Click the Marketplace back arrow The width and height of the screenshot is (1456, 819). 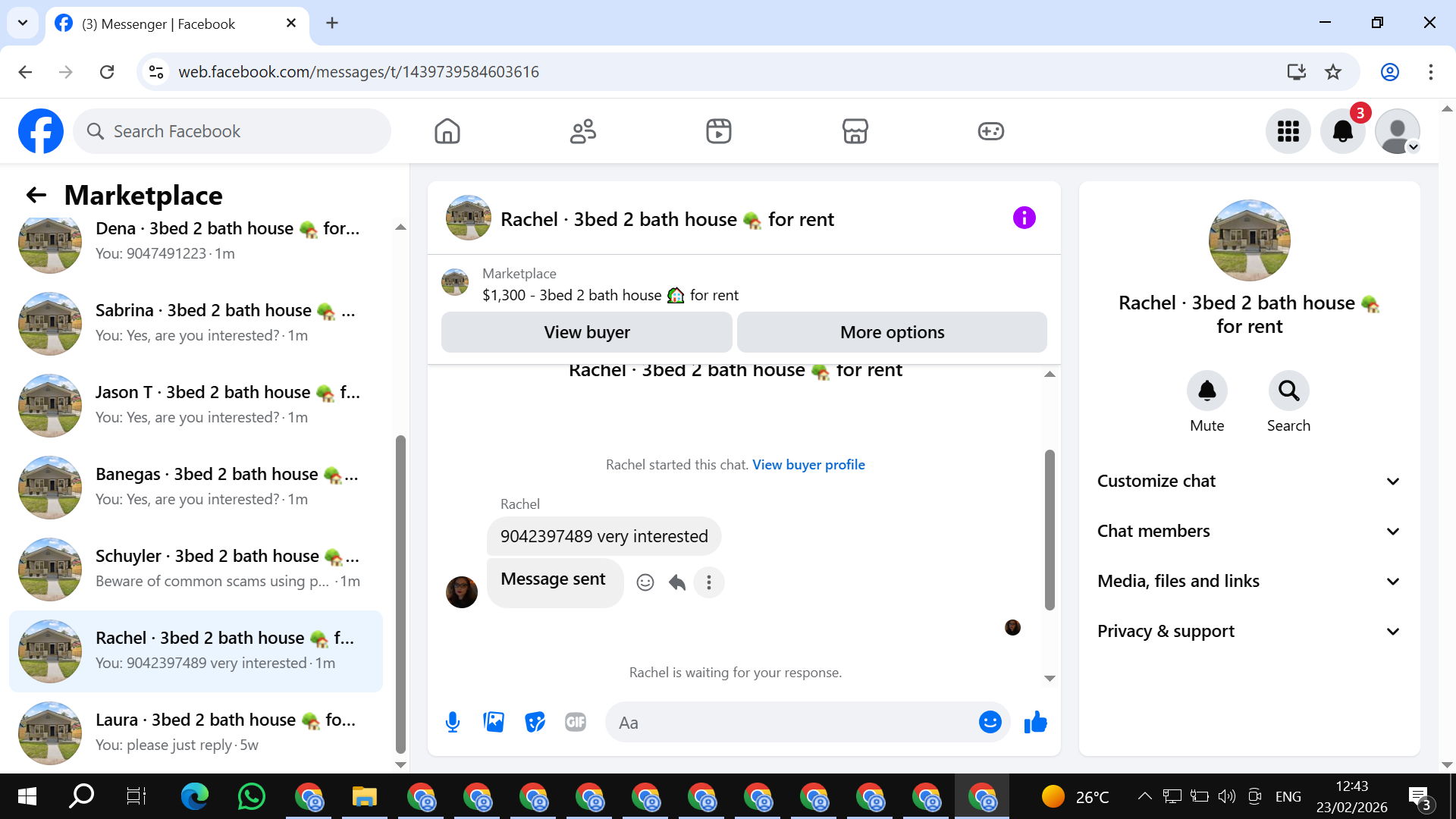pyautogui.click(x=36, y=195)
